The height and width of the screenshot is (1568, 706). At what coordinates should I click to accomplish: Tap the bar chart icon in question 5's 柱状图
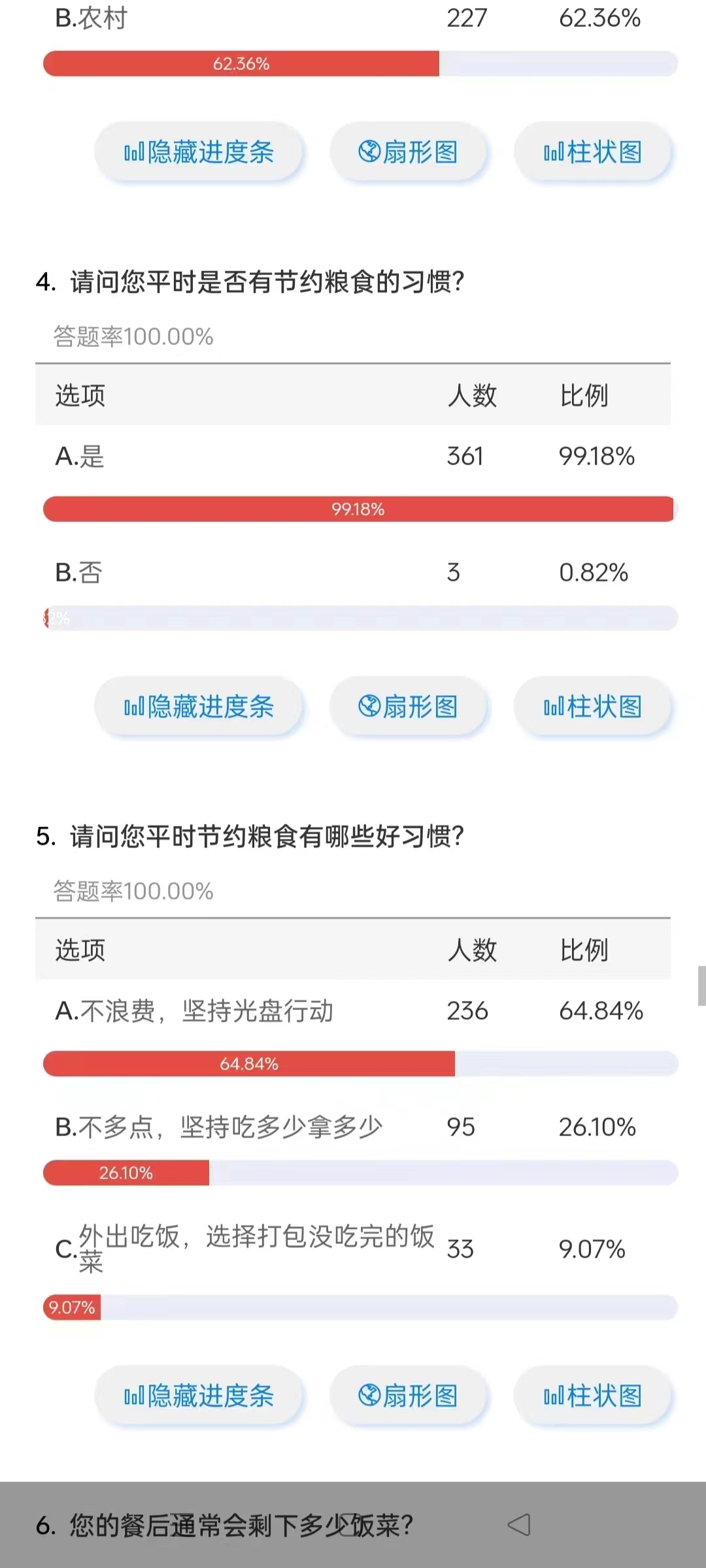point(553,1396)
